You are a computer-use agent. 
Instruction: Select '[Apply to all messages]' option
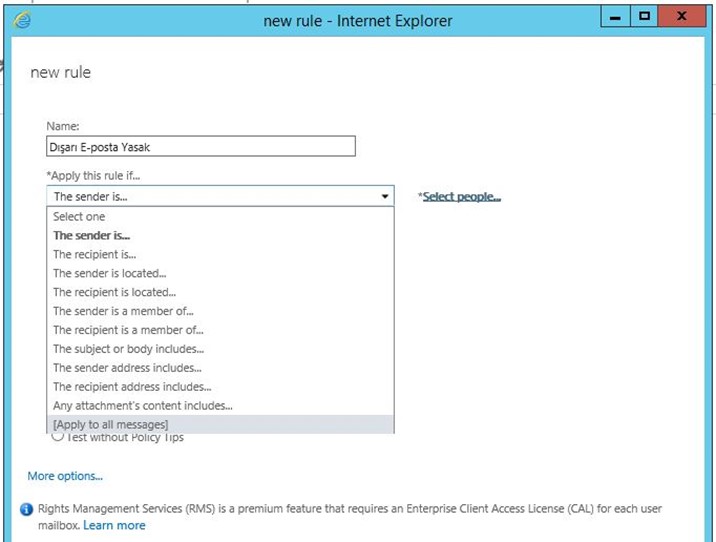pyautogui.click(x=220, y=425)
